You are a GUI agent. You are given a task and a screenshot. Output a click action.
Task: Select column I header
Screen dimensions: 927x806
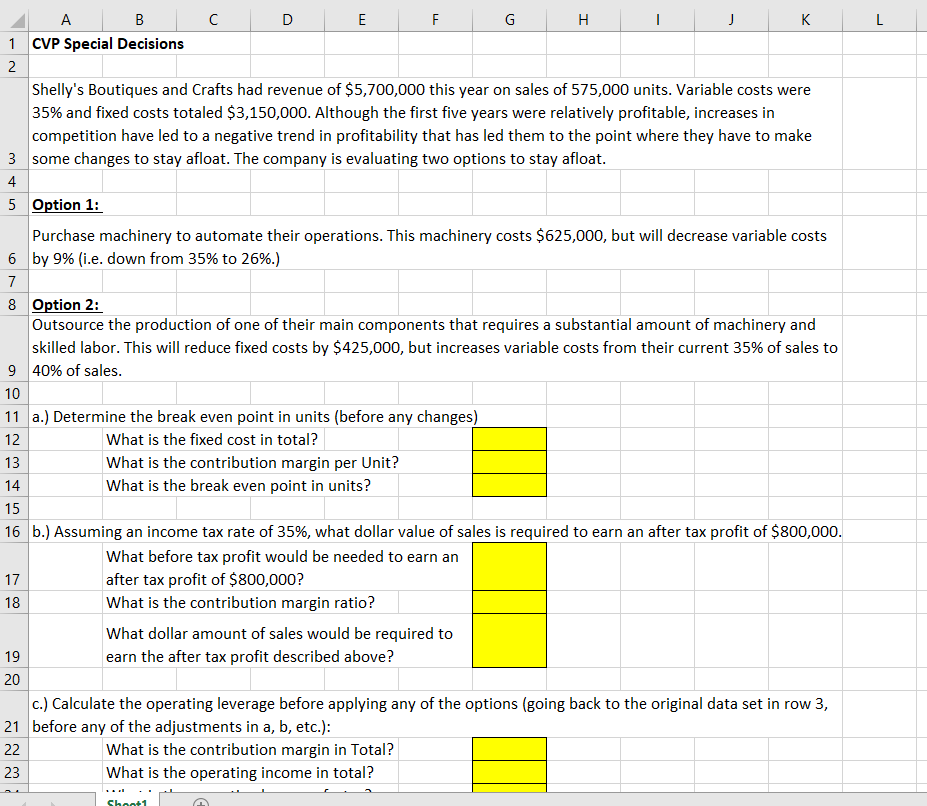point(657,20)
